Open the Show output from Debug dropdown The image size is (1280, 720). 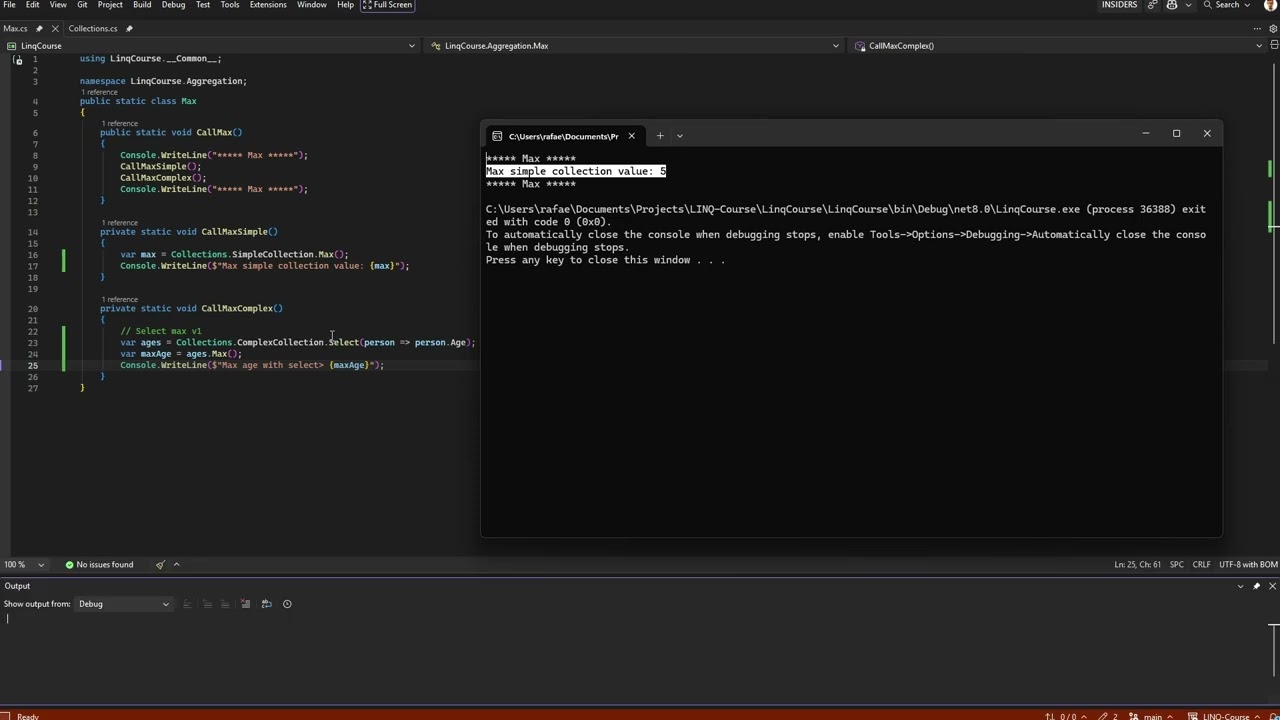[x=124, y=604]
